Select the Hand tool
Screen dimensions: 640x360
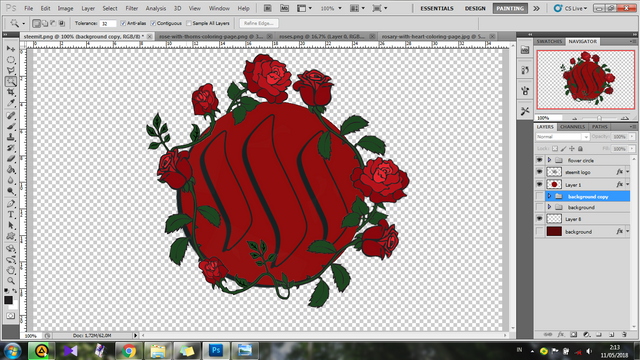pyautogui.click(x=11, y=270)
